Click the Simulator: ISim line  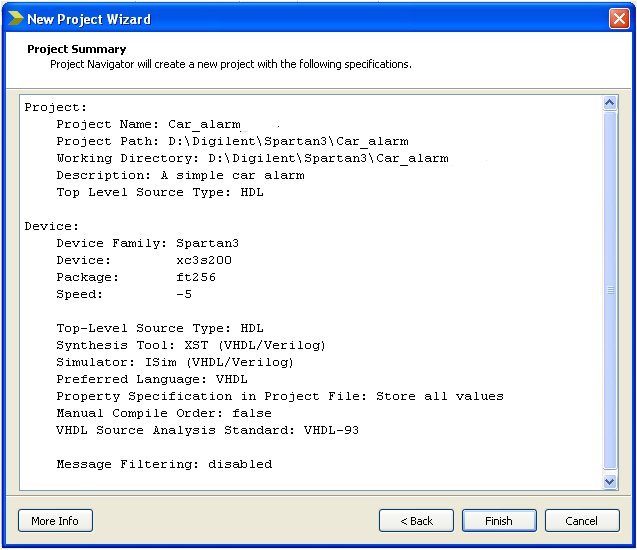pyautogui.click(x=175, y=362)
